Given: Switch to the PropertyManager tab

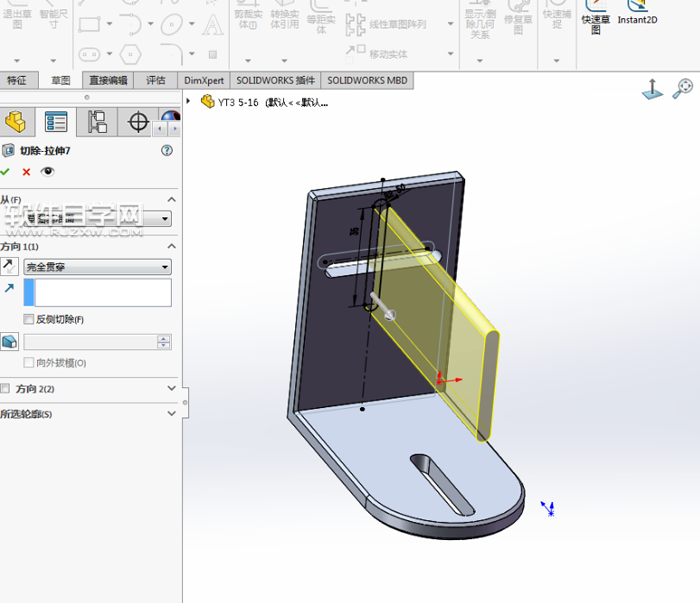Looking at the screenshot, I should (56, 122).
